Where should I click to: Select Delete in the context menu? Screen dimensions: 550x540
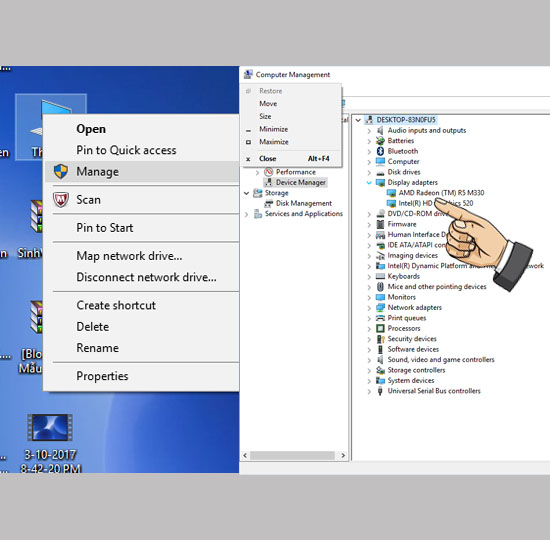tap(93, 327)
